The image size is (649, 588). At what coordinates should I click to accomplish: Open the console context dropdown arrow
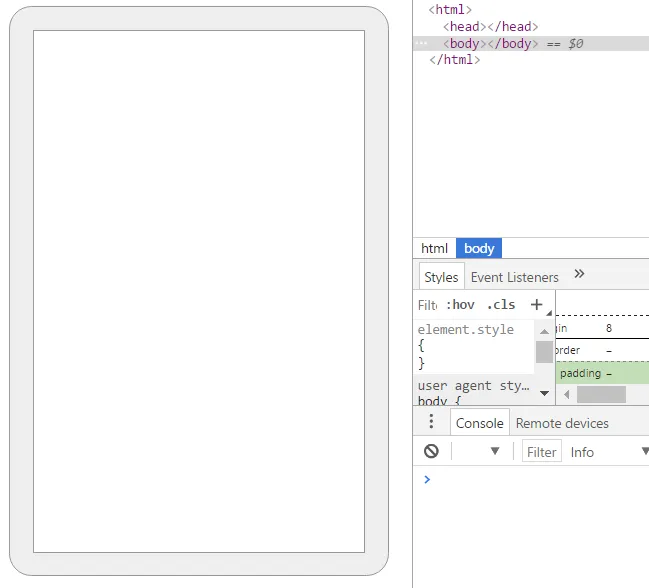[x=495, y=451]
